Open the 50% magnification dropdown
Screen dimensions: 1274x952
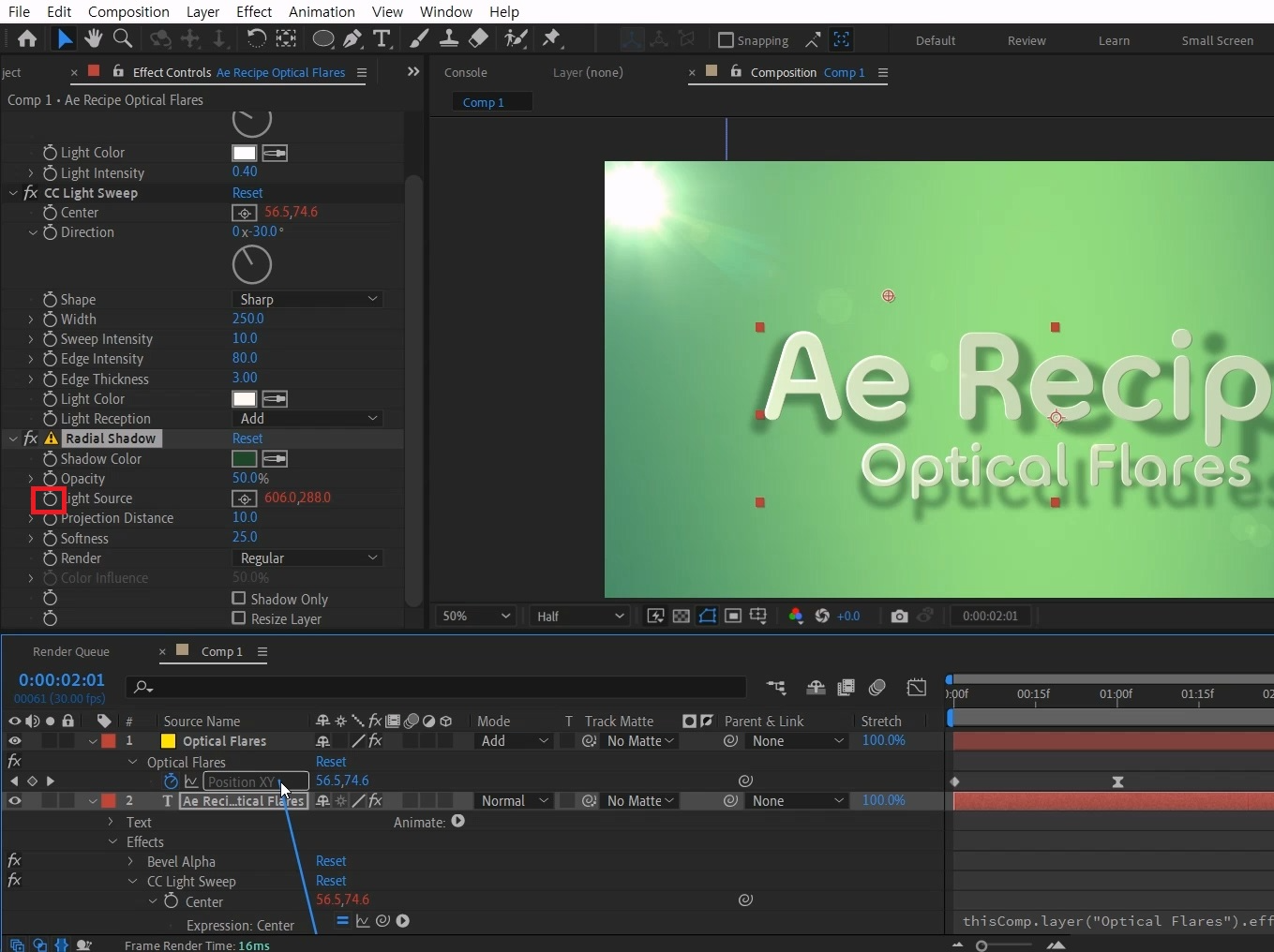click(476, 616)
